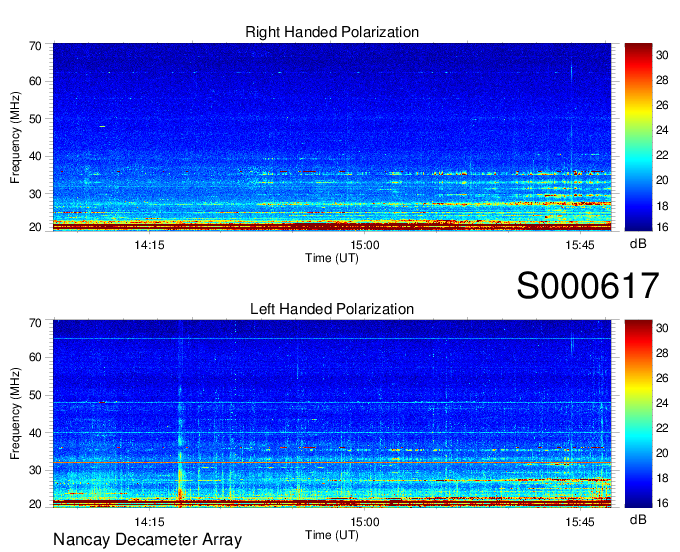Click the 20 frequency tick of bottom plot
Screen dimensions: 680x552
(35, 504)
